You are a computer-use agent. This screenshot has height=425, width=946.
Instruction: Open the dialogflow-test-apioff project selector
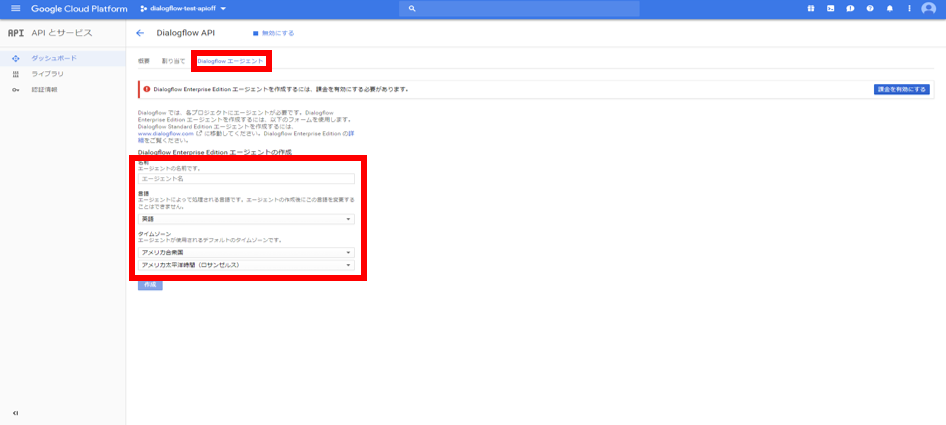(x=183, y=9)
